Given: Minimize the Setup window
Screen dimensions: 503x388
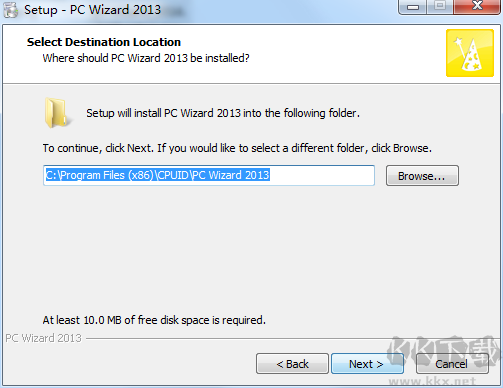Looking at the screenshot, I should pos(412,7).
